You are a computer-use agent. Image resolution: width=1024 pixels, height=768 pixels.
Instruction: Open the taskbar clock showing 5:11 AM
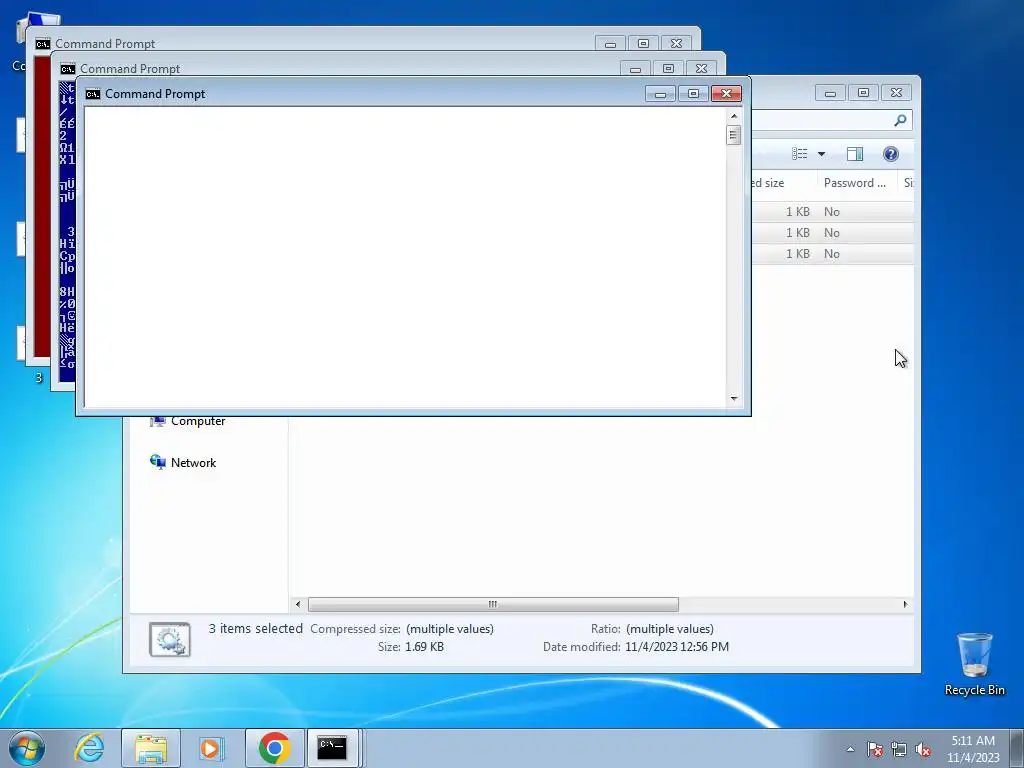tap(973, 748)
